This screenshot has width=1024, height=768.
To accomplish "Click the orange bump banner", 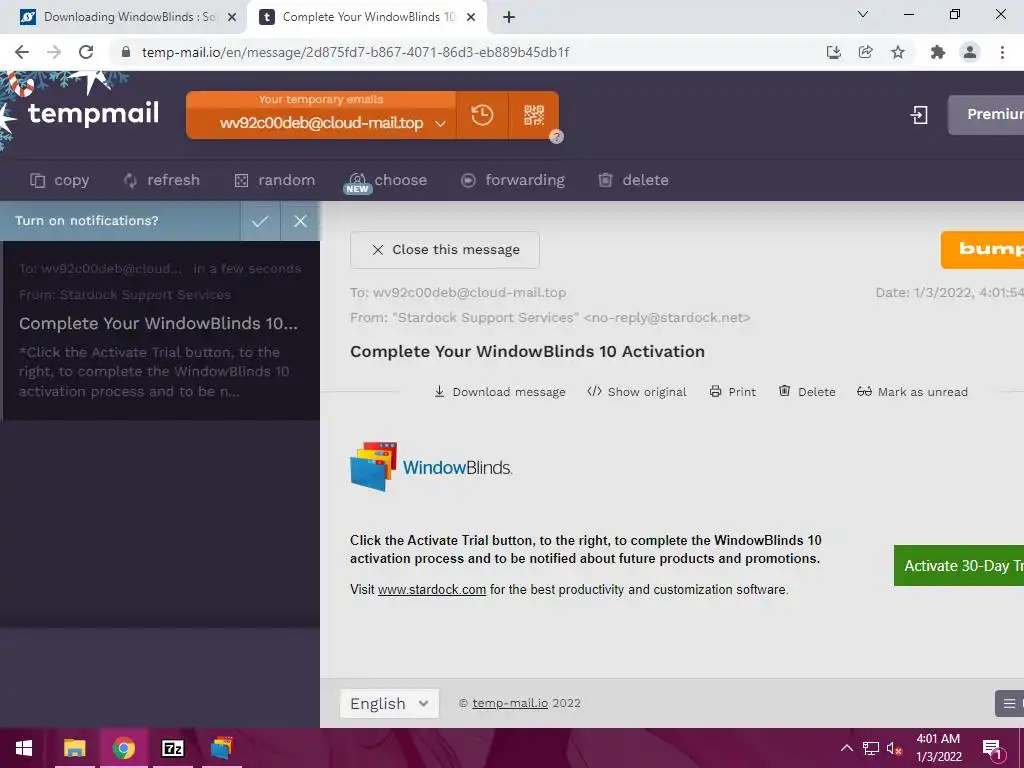I will [x=982, y=249].
